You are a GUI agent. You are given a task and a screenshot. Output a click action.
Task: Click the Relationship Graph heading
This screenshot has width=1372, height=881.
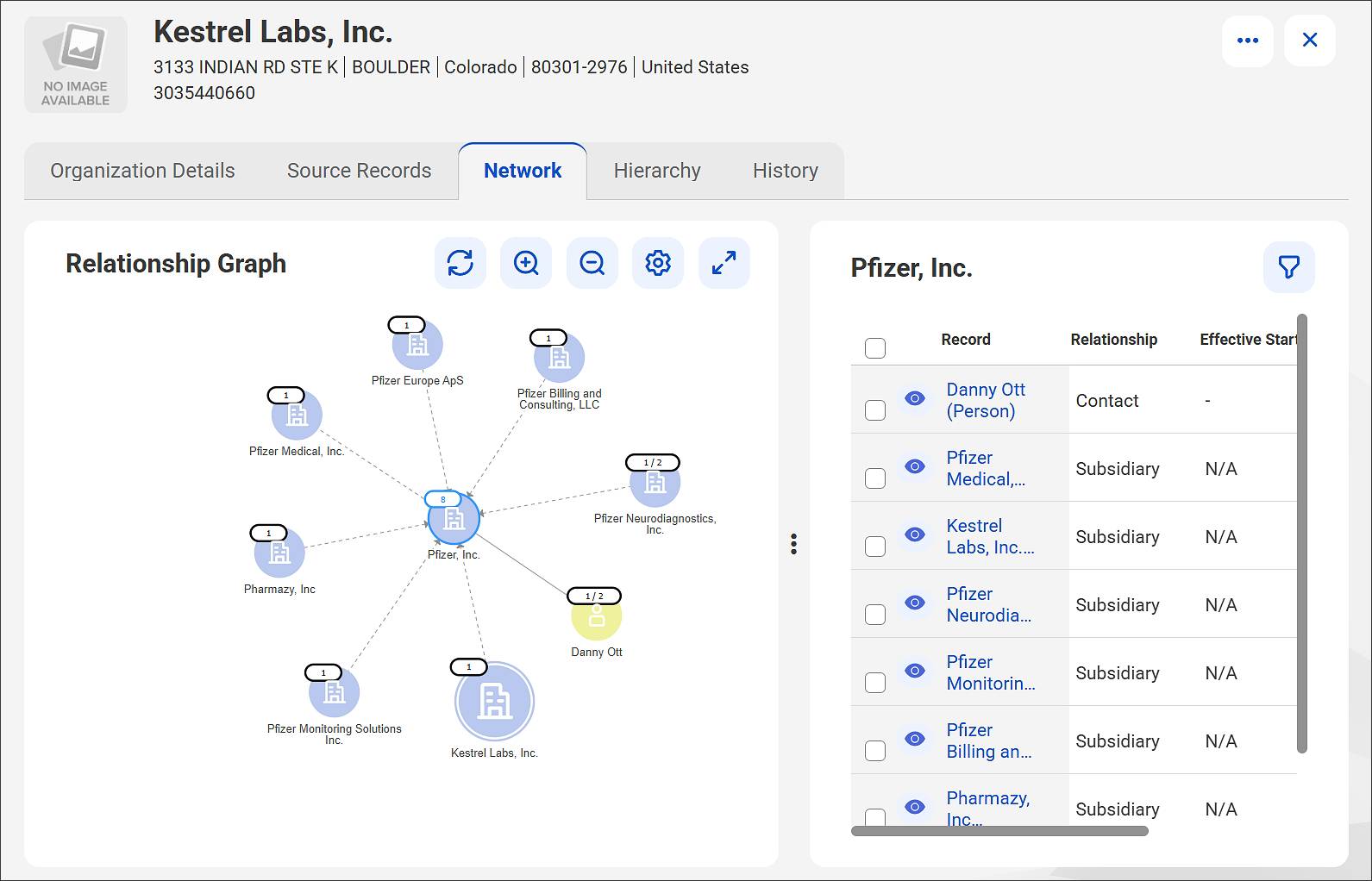point(176,264)
